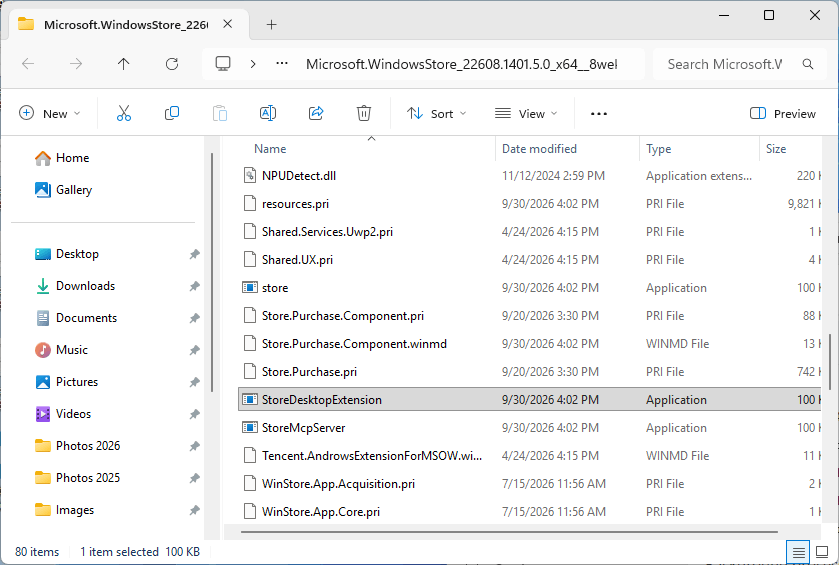The width and height of the screenshot is (839, 565).
Task: Click the Copy icon in toolbar
Action: [172, 113]
